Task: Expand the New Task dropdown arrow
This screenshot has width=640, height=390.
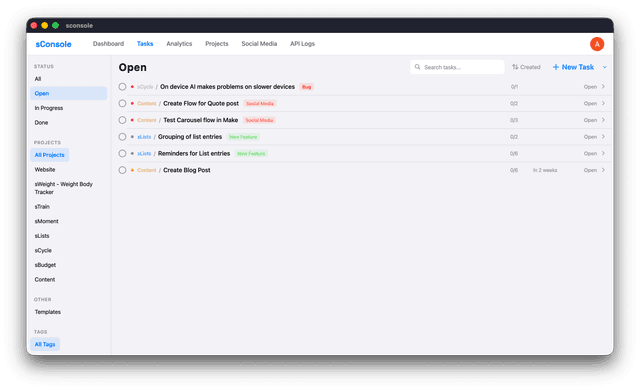Action: [604, 67]
